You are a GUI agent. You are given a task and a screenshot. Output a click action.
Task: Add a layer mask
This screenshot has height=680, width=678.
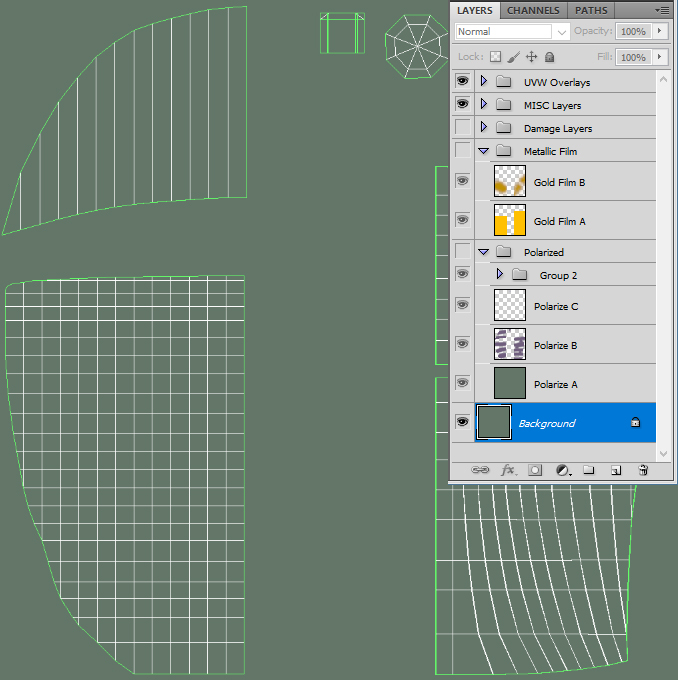tap(535, 470)
